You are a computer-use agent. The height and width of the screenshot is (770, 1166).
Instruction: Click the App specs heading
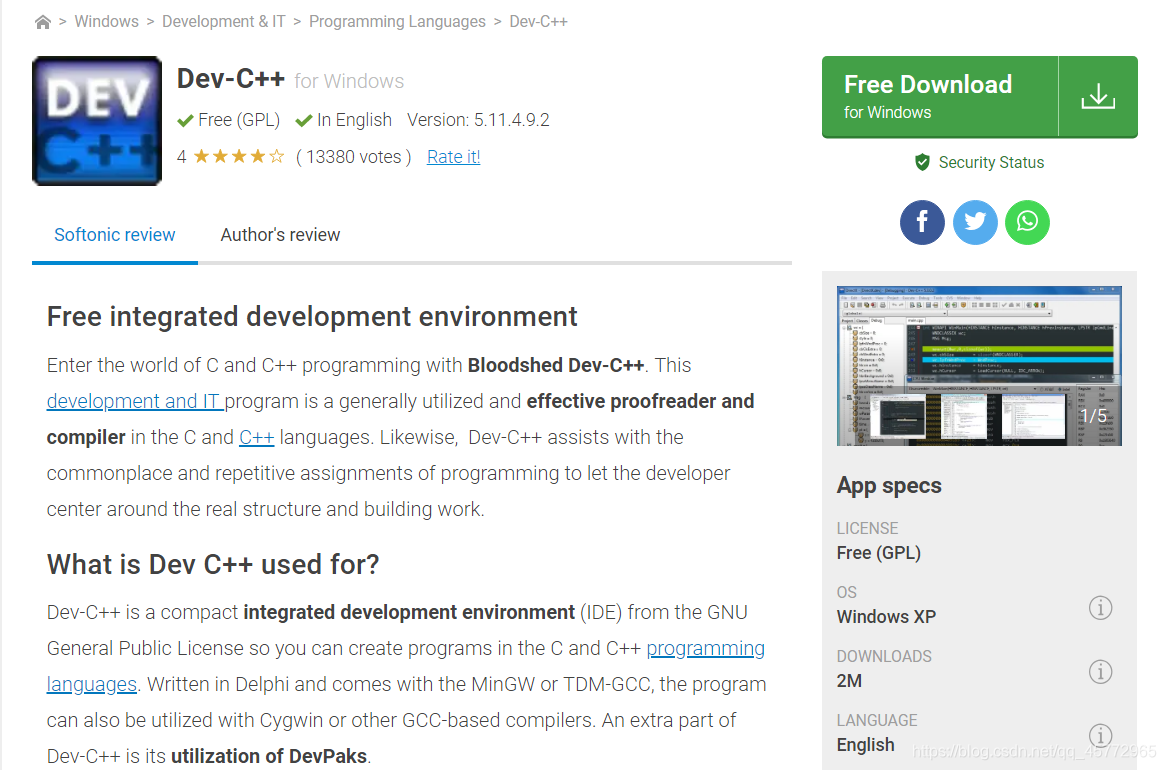coord(889,485)
